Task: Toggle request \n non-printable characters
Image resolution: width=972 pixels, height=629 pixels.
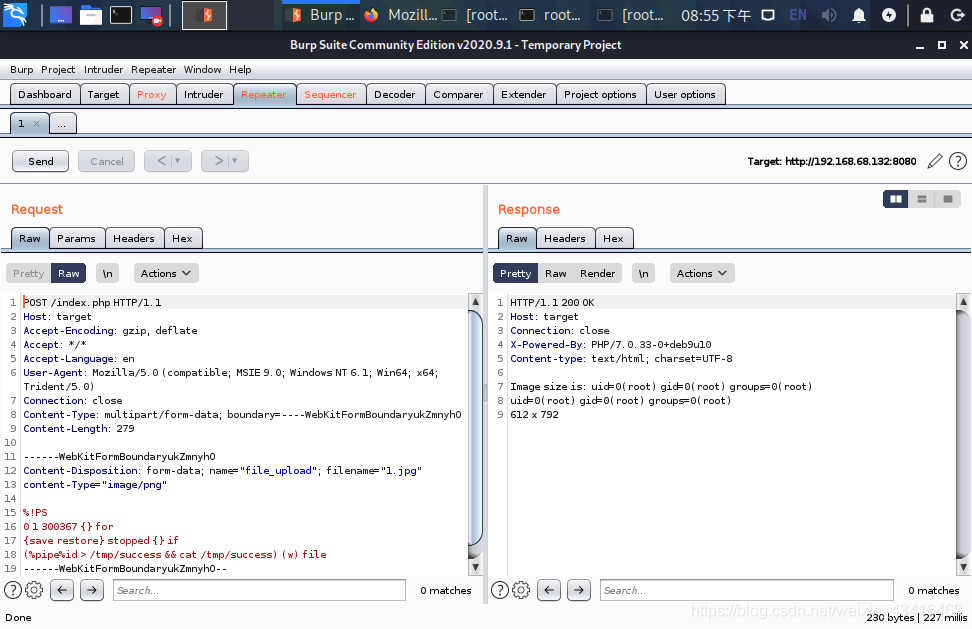Action: [x=107, y=273]
